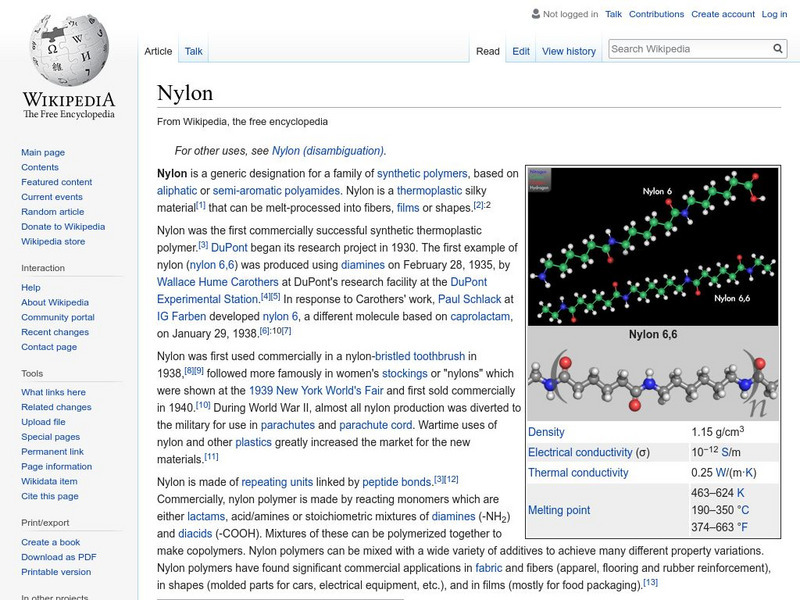Open the Create account link
Viewport: 800px width, 600px height.
click(x=722, y=14)
